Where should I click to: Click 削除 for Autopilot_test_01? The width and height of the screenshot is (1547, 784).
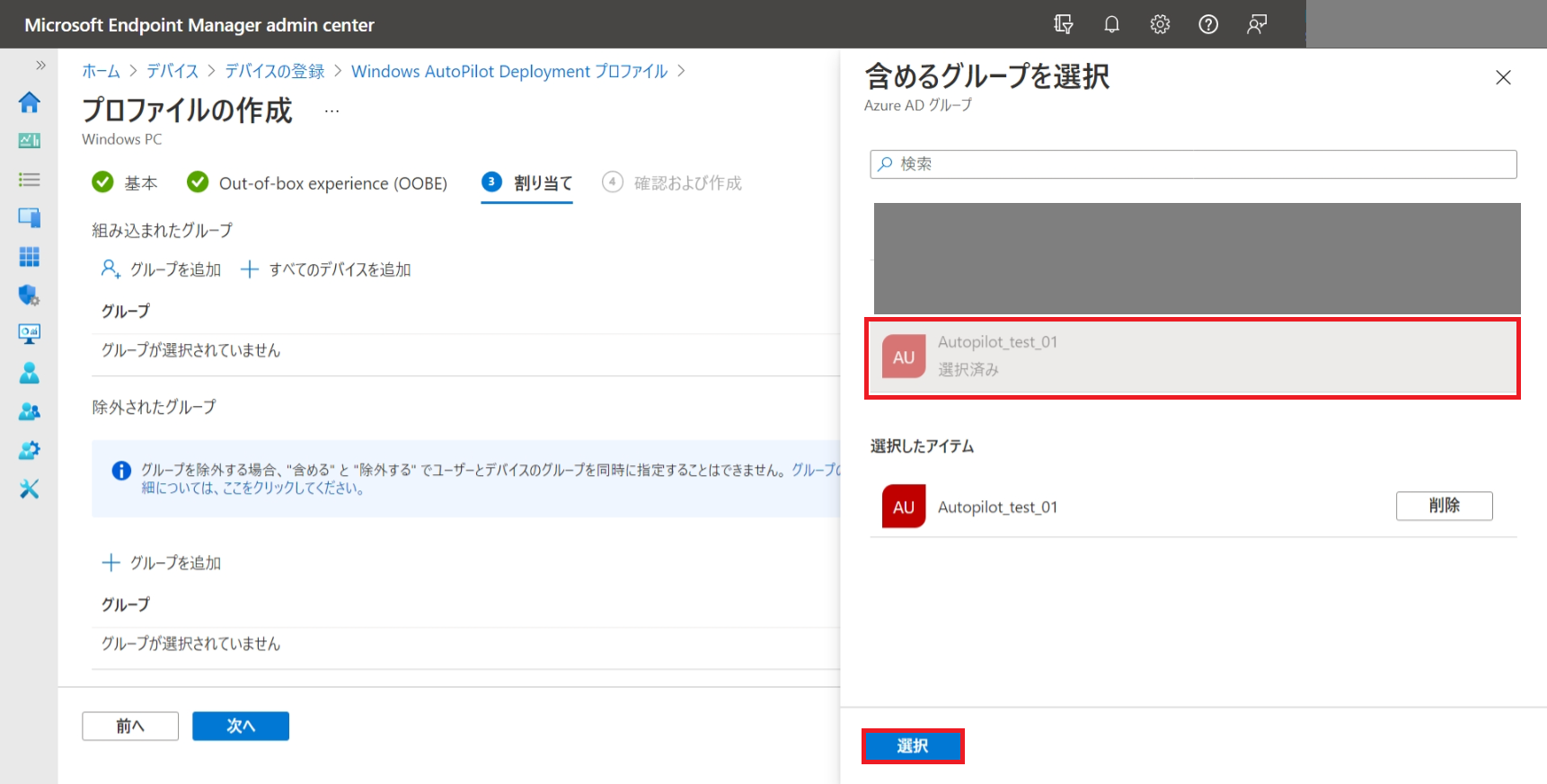(1444, 506)
